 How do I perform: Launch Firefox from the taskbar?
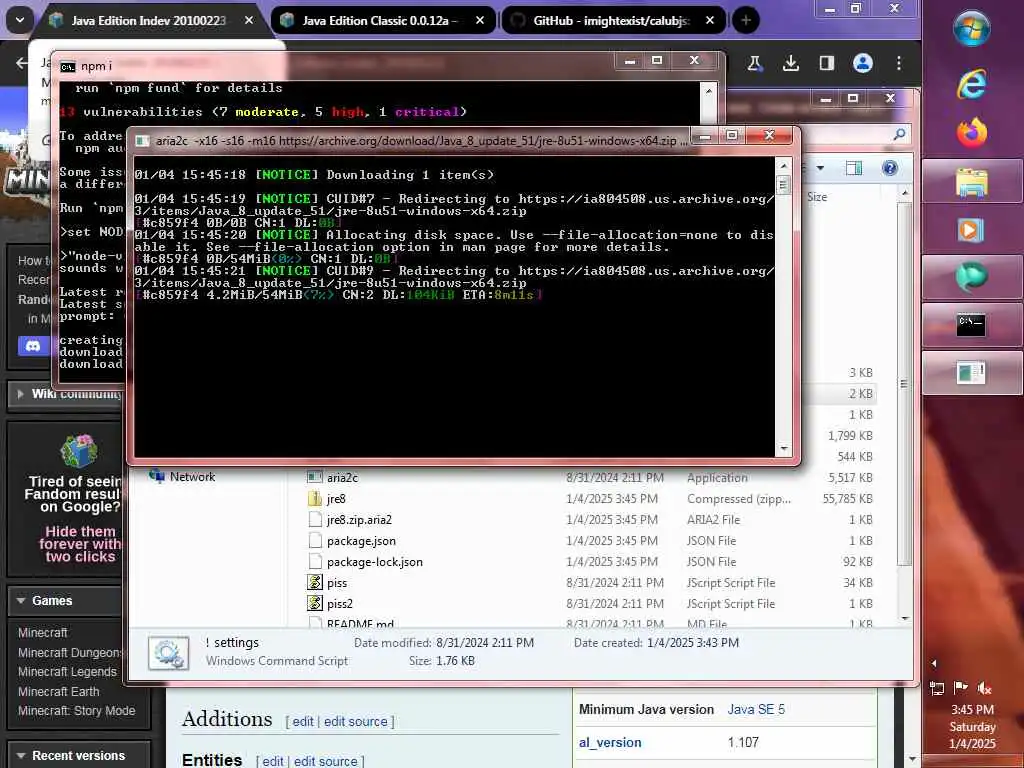(972, 133)
